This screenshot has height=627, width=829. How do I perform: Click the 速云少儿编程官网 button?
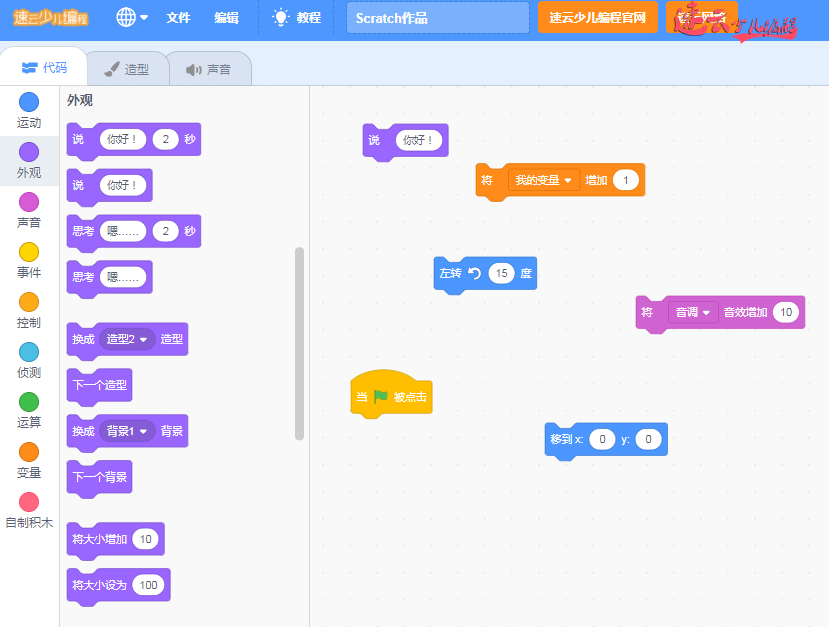pos(597,17)
